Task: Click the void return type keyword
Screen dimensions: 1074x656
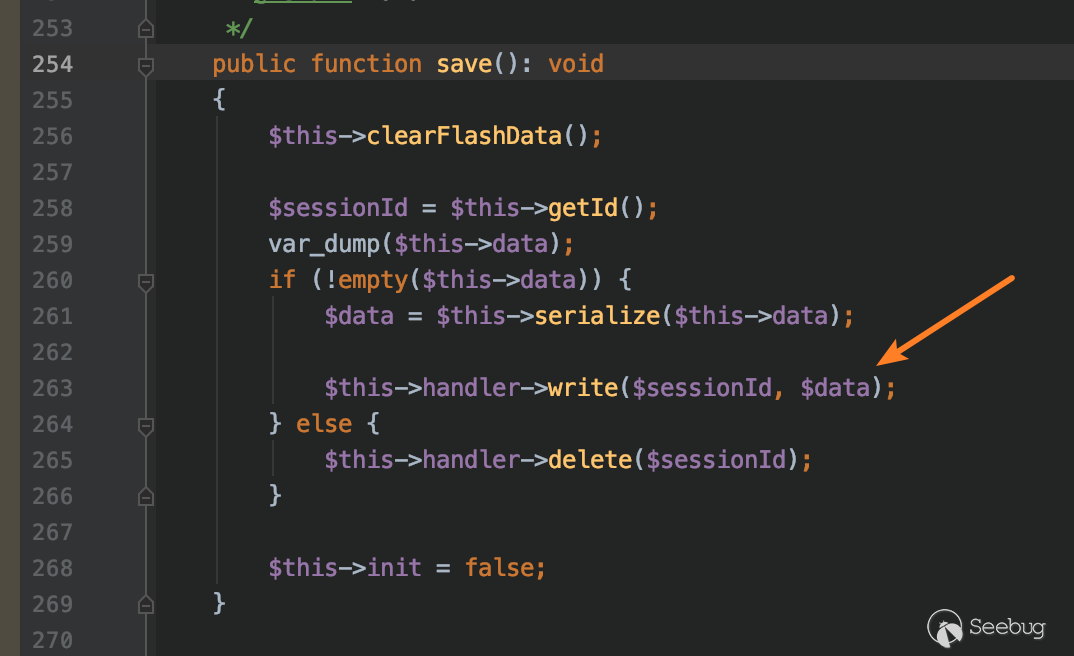Action: (576, 64)
